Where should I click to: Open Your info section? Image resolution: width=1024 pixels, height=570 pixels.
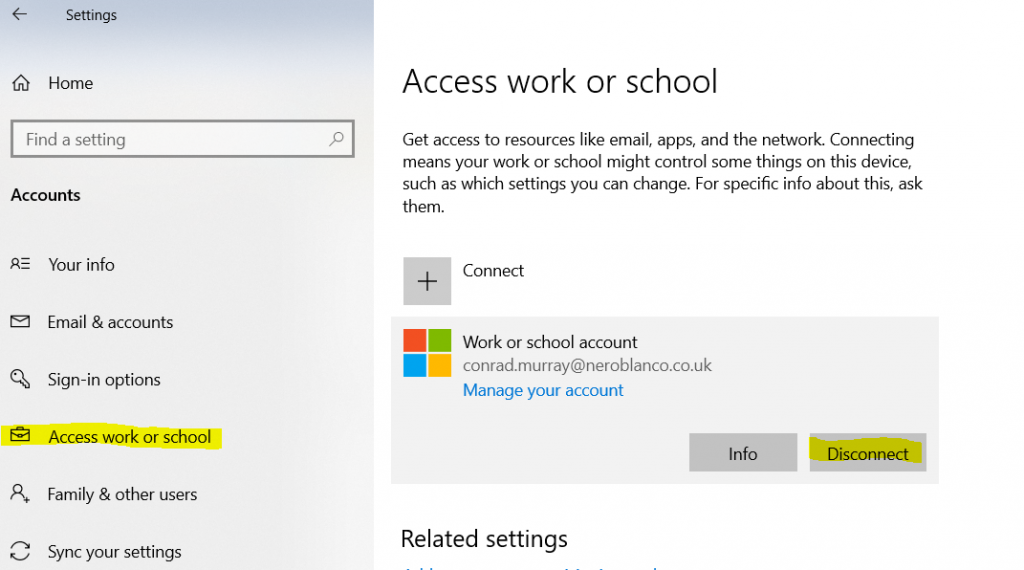tap(81, 264)
